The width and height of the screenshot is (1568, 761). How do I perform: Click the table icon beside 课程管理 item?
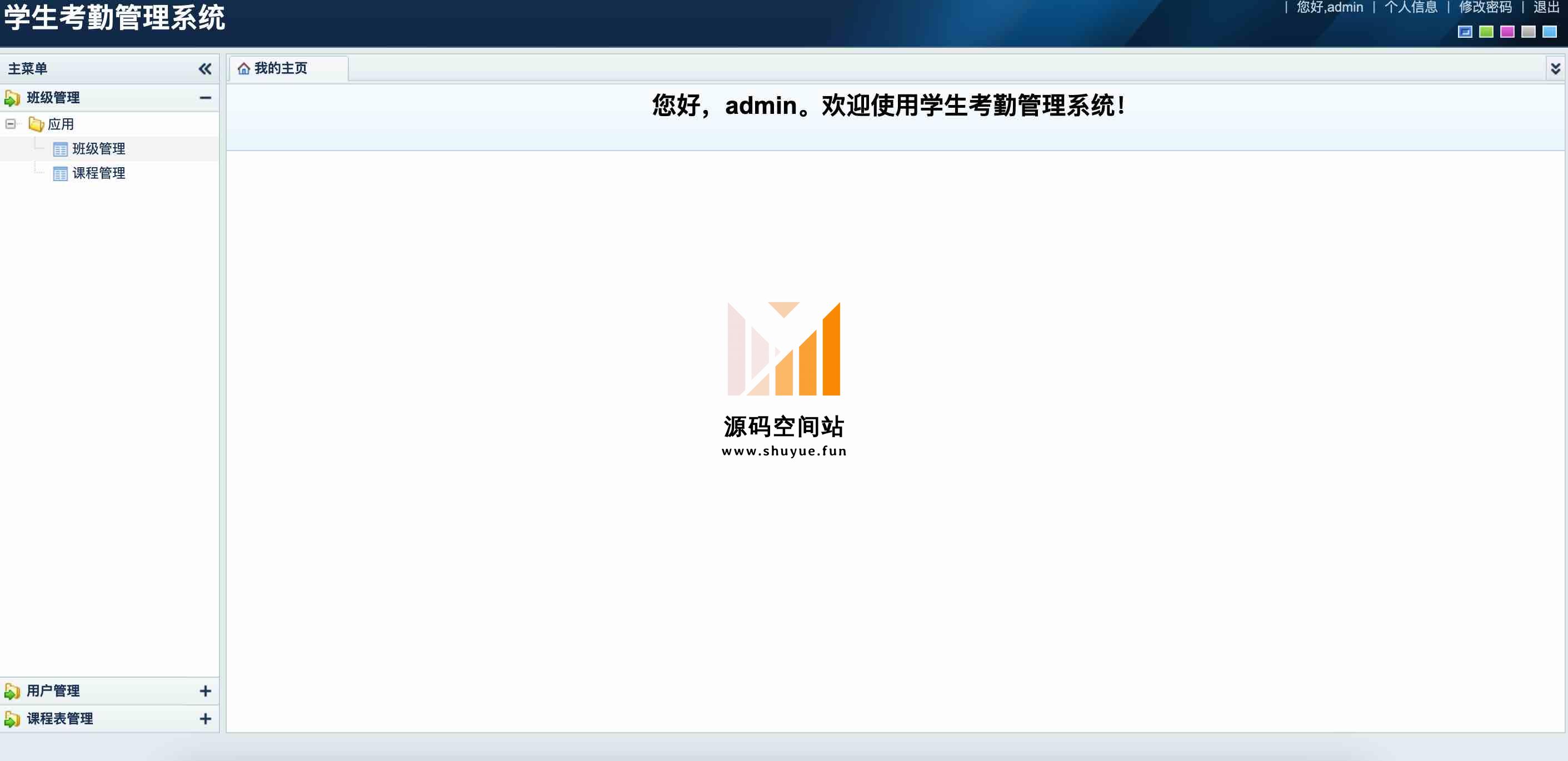point(60,174)
